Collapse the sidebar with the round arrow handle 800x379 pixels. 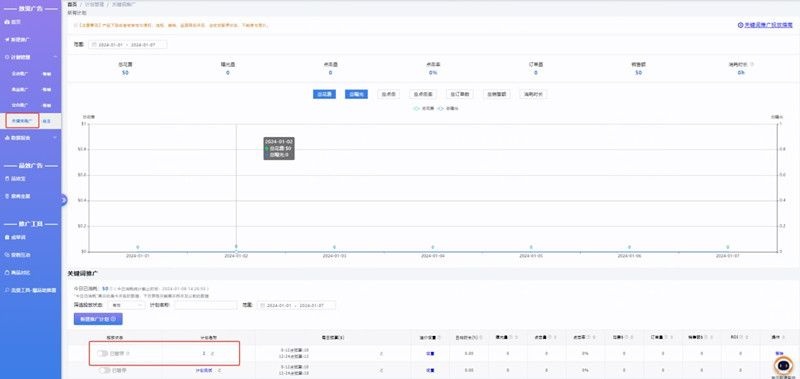[63, 200]
